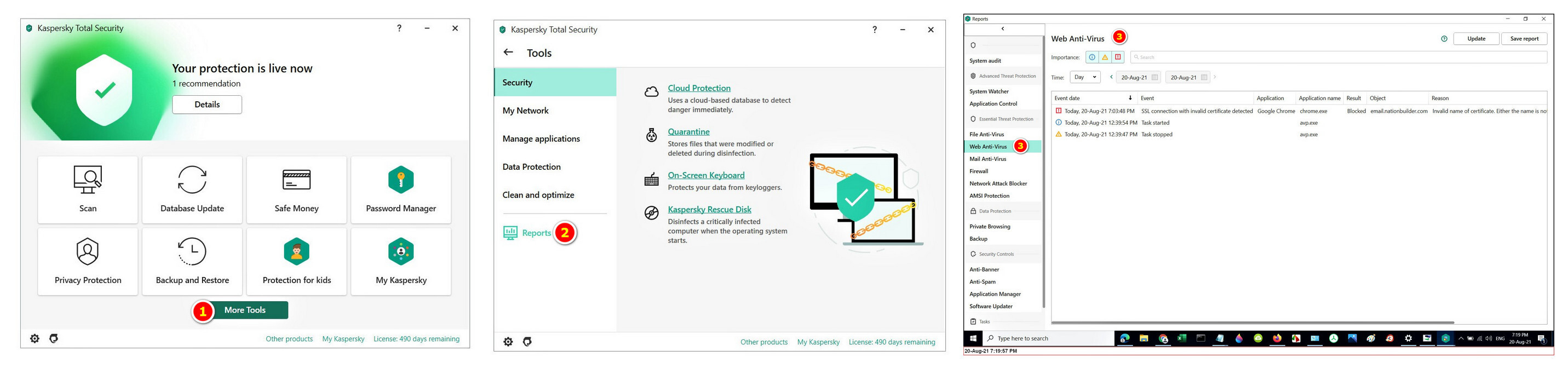Click the Save report button

tap(1524, 39)
